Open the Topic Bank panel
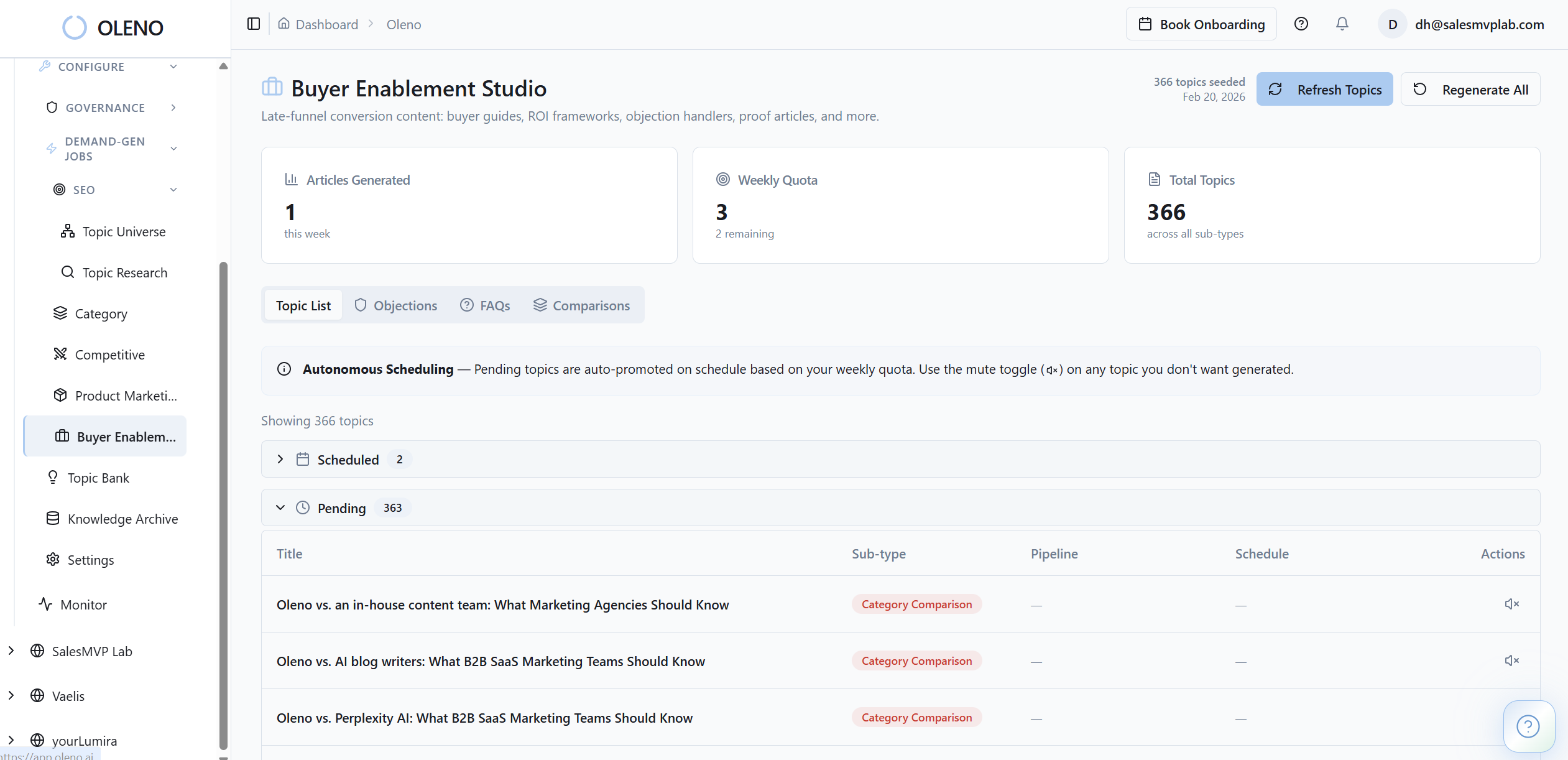The width and height of the screenshot is (1568, 760). pos(98,477)
